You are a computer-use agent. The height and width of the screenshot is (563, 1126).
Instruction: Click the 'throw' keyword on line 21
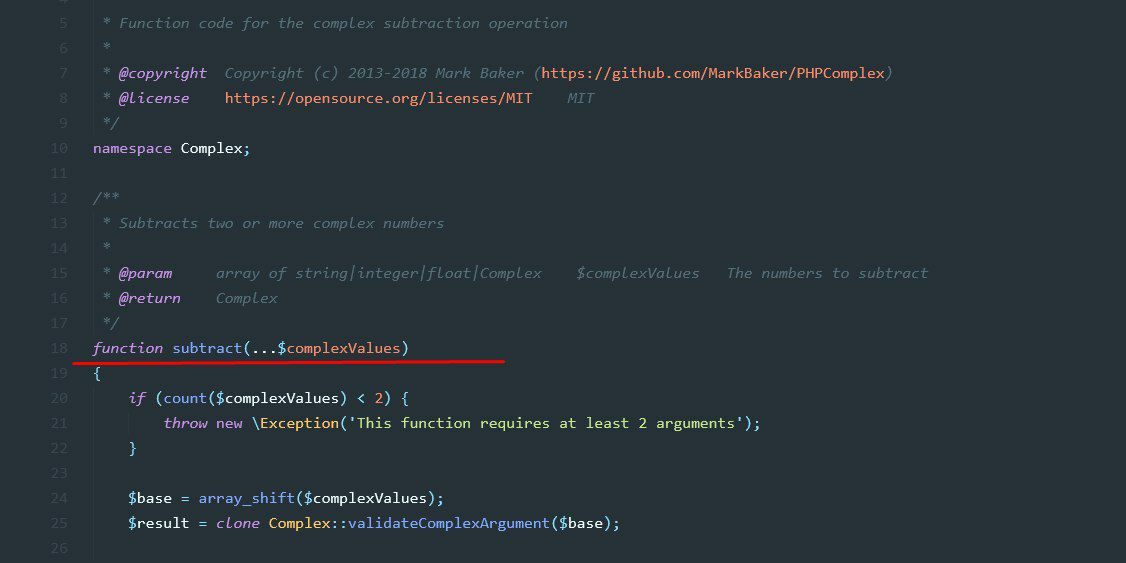[185, 424]
